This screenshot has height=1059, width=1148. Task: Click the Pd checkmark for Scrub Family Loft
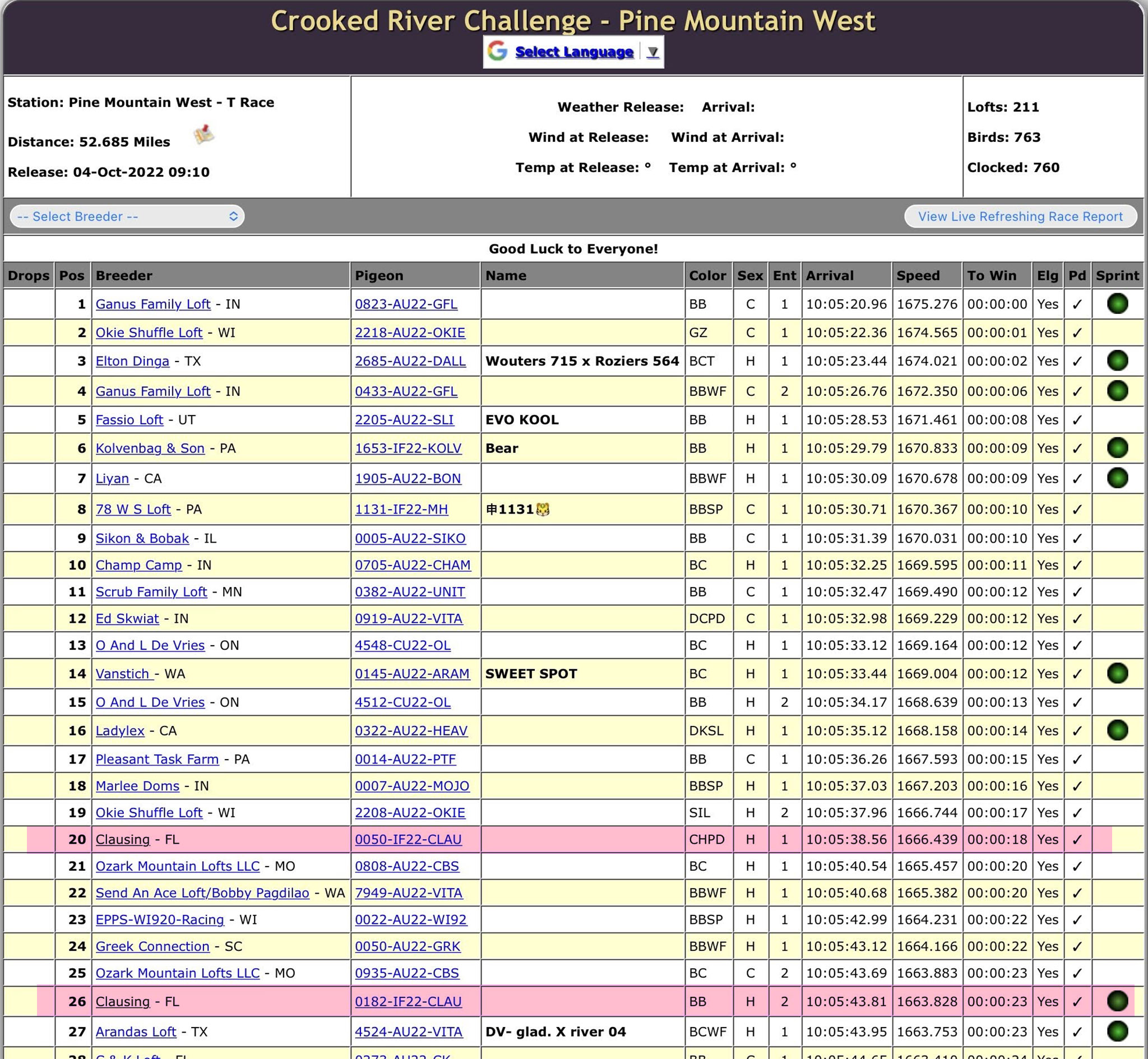(x=1076, y=592)
